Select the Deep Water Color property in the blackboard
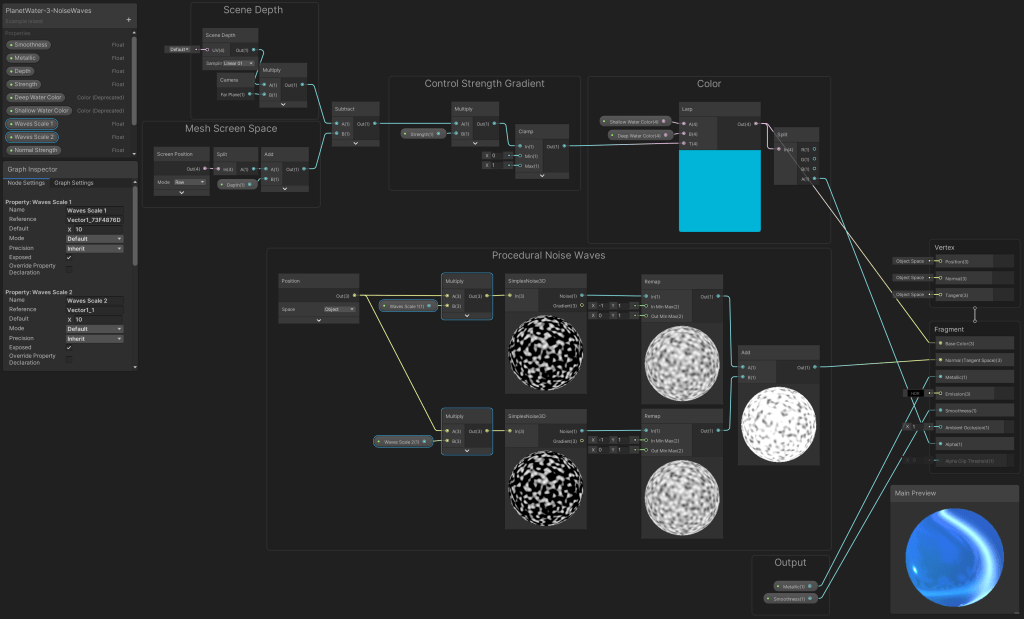The height and width of the screenshot is (619, 1024). (x=38, y=97)
